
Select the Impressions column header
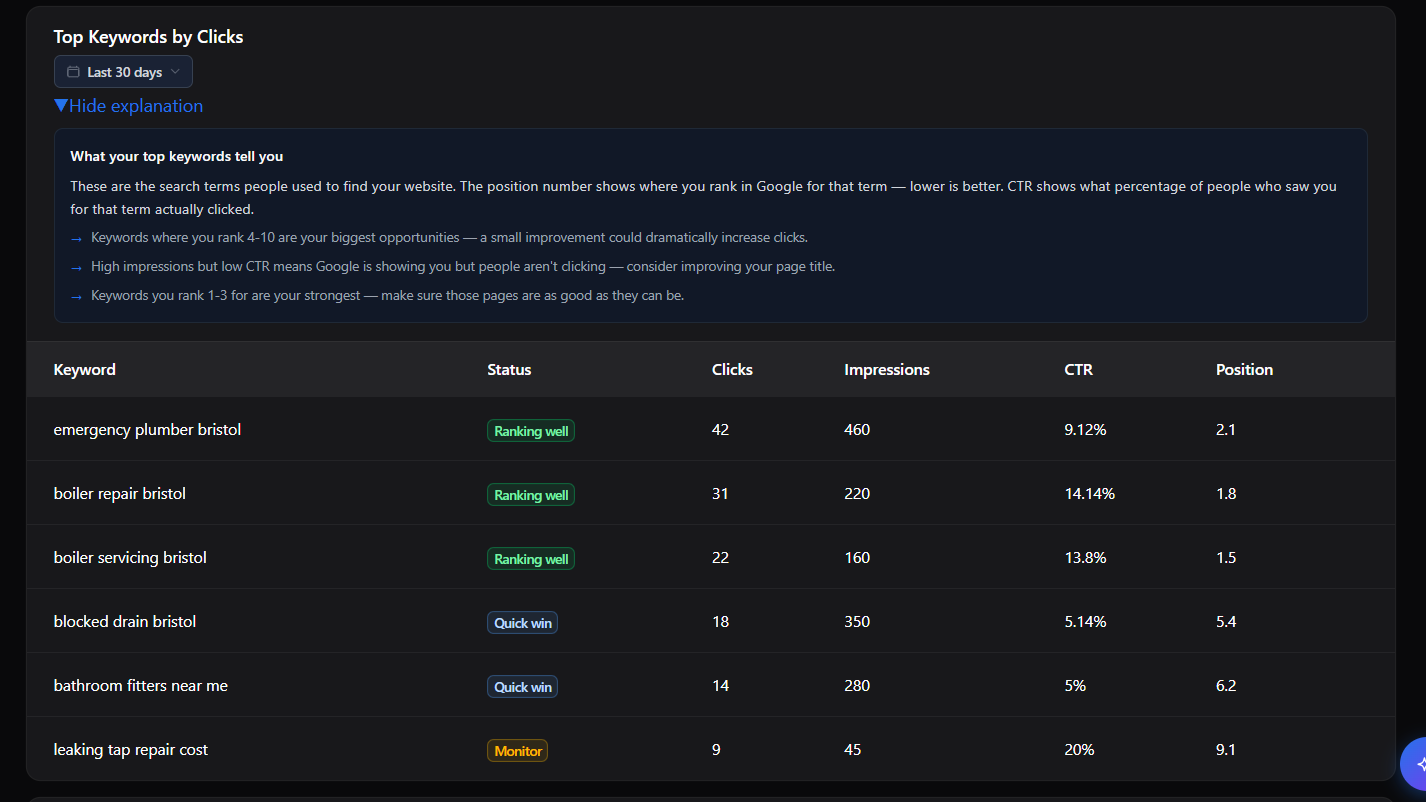tap(887, 370)
